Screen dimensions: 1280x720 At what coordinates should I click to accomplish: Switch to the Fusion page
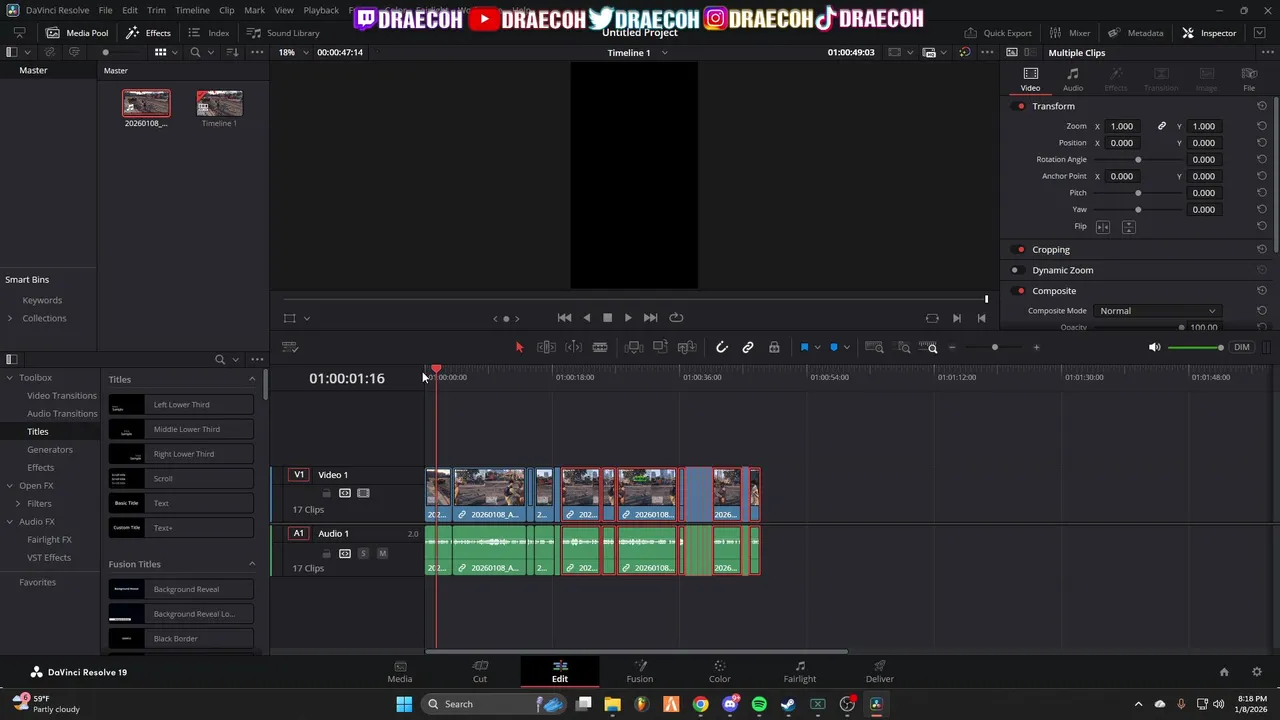coord(640,671)
